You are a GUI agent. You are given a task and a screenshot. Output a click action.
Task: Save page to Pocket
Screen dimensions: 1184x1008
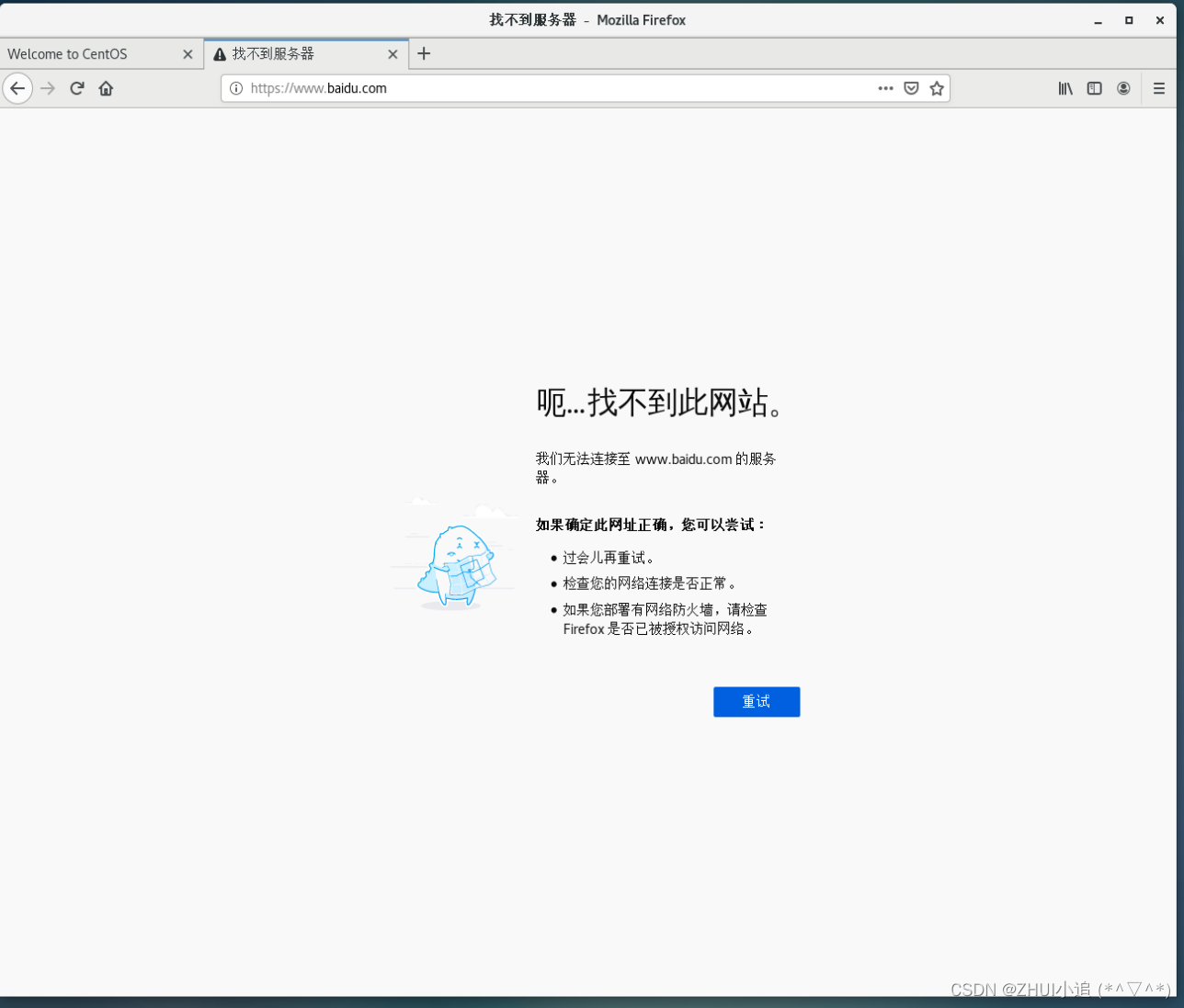click(911, 88)
